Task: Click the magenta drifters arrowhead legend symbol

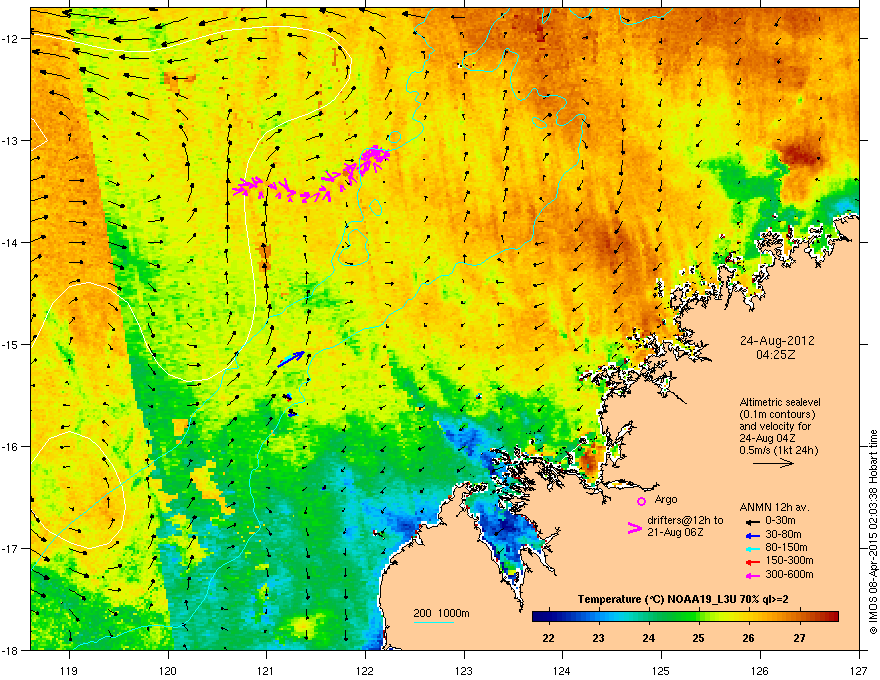Action: (x=635, y=528)
